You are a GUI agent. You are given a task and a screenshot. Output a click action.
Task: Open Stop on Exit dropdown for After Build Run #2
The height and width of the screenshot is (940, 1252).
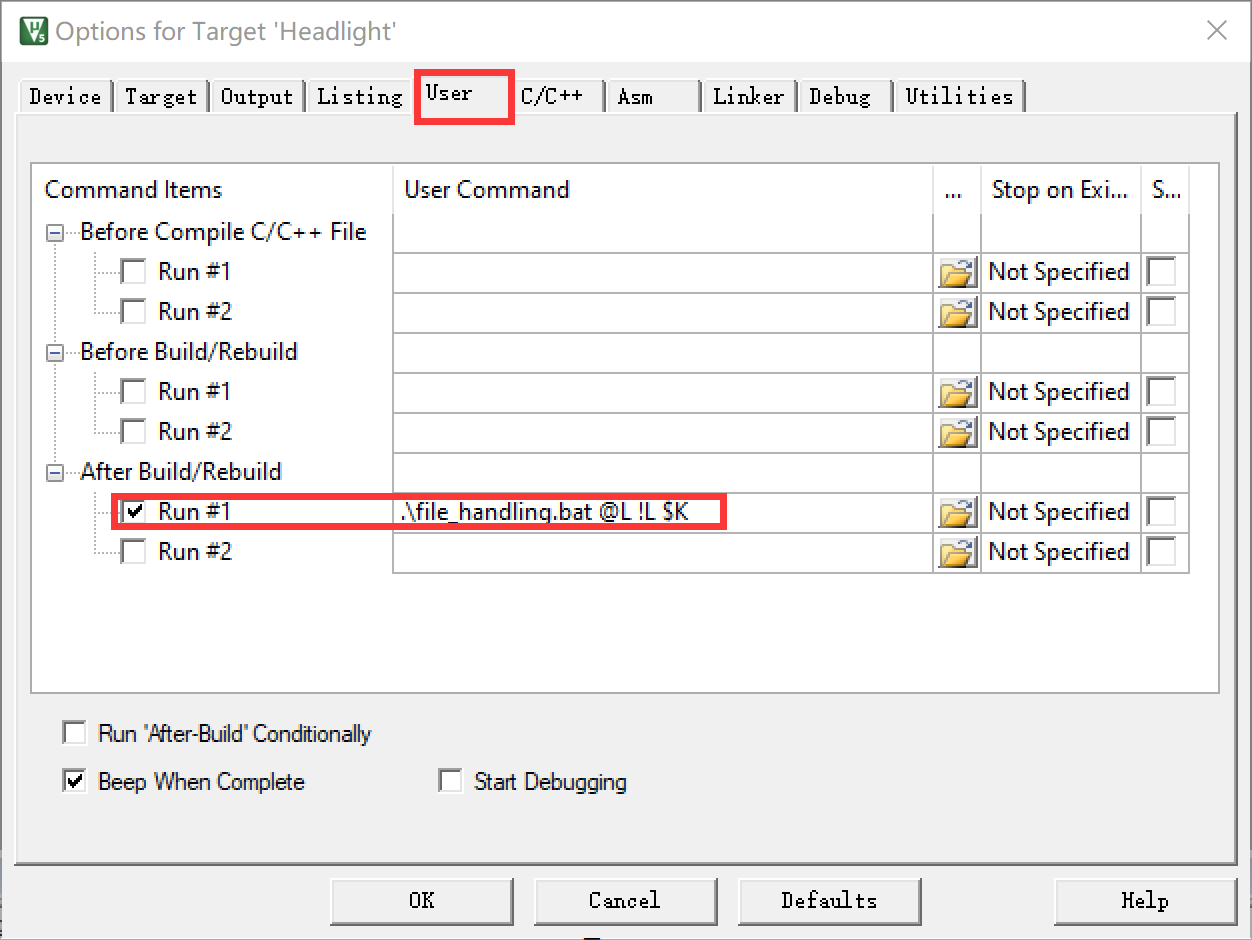[1060, 552]
